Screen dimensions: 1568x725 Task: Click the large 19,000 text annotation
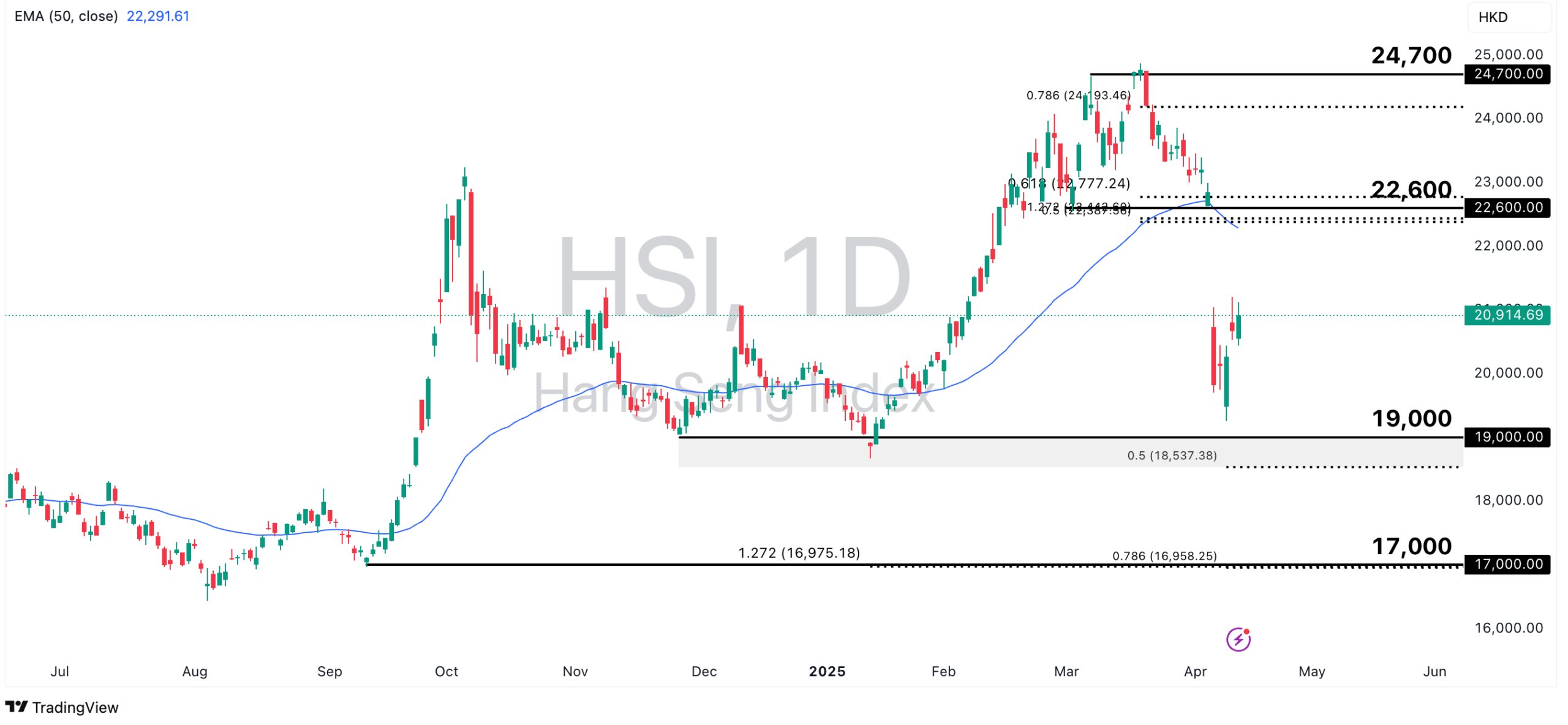coord(1411,419)
